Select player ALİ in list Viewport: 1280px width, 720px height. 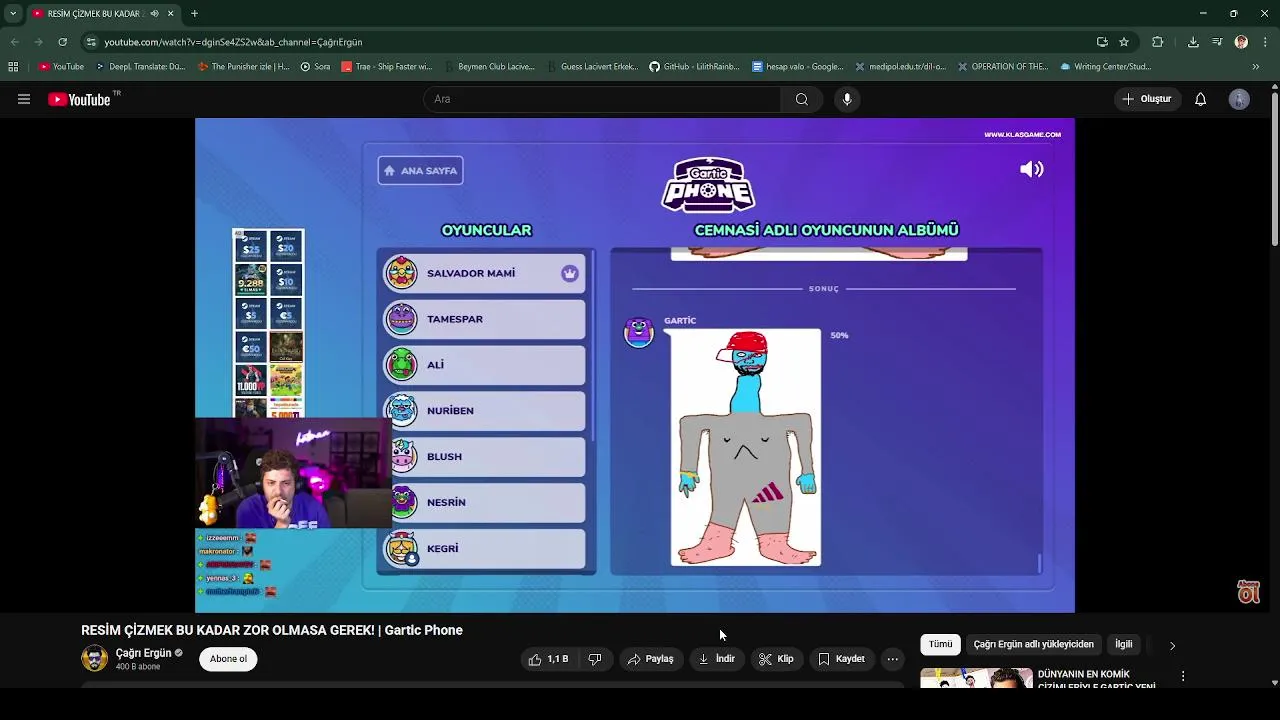pos(484,365)
